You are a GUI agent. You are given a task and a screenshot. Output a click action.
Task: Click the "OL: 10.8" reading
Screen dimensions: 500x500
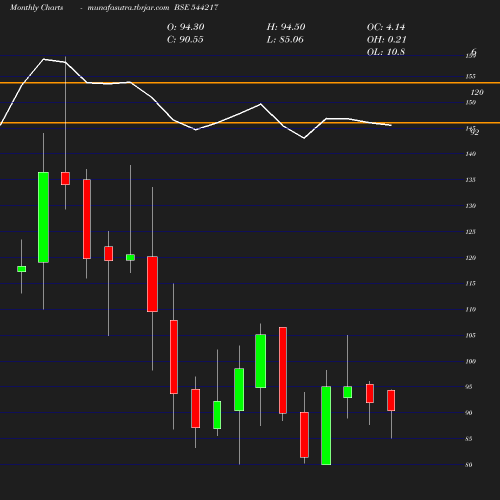[386, 52]
